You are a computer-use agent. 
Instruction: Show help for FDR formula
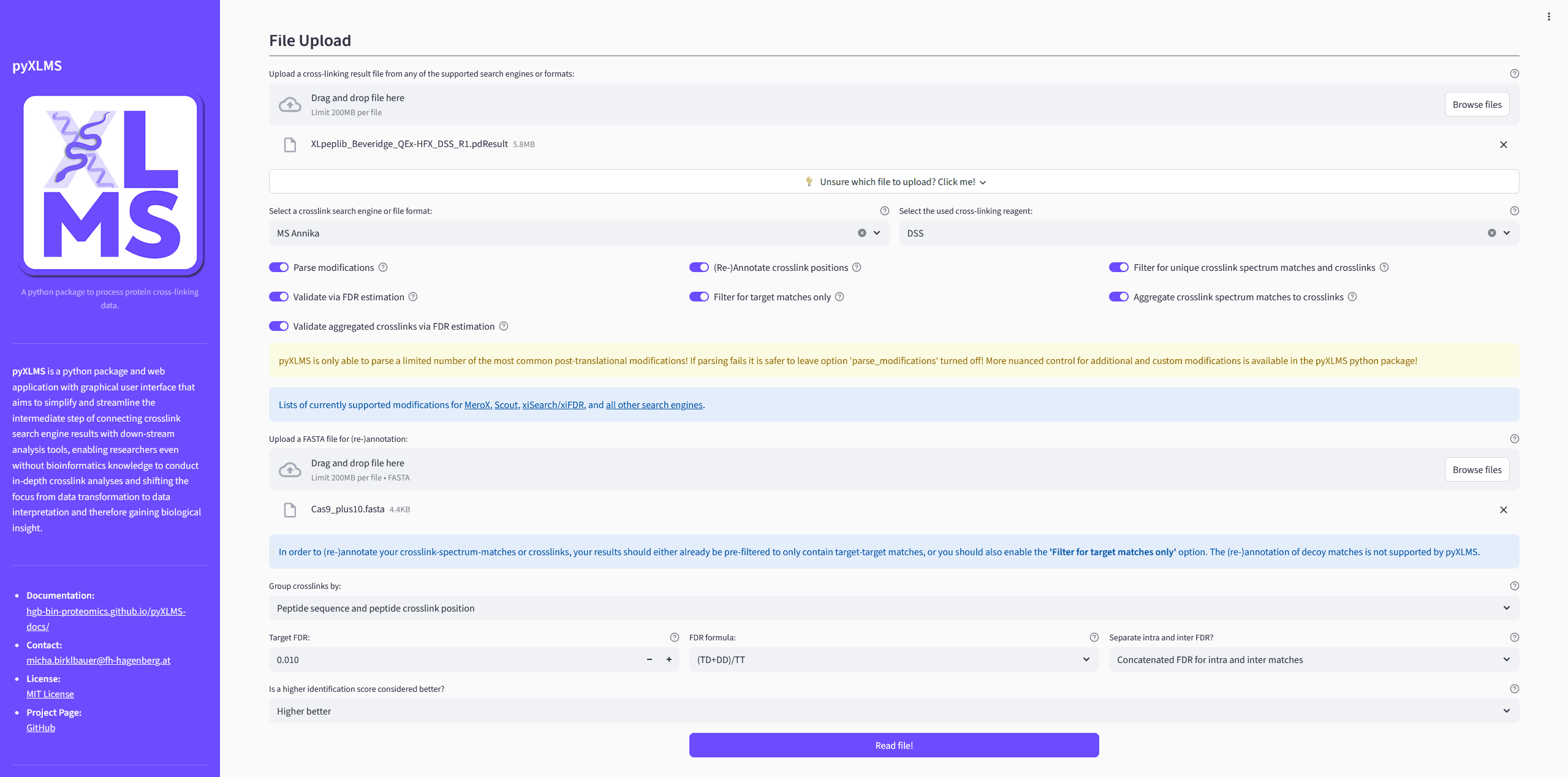pyautogui.click(x=1094, y=637)
